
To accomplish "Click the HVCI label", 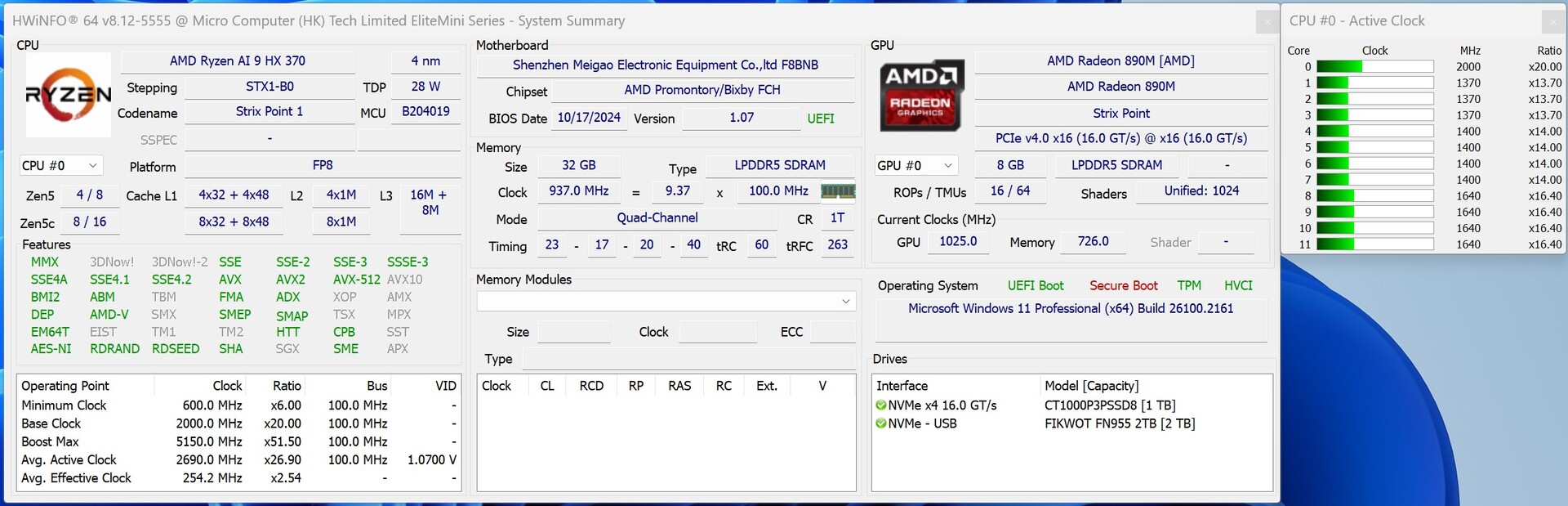I will 1238,286.
